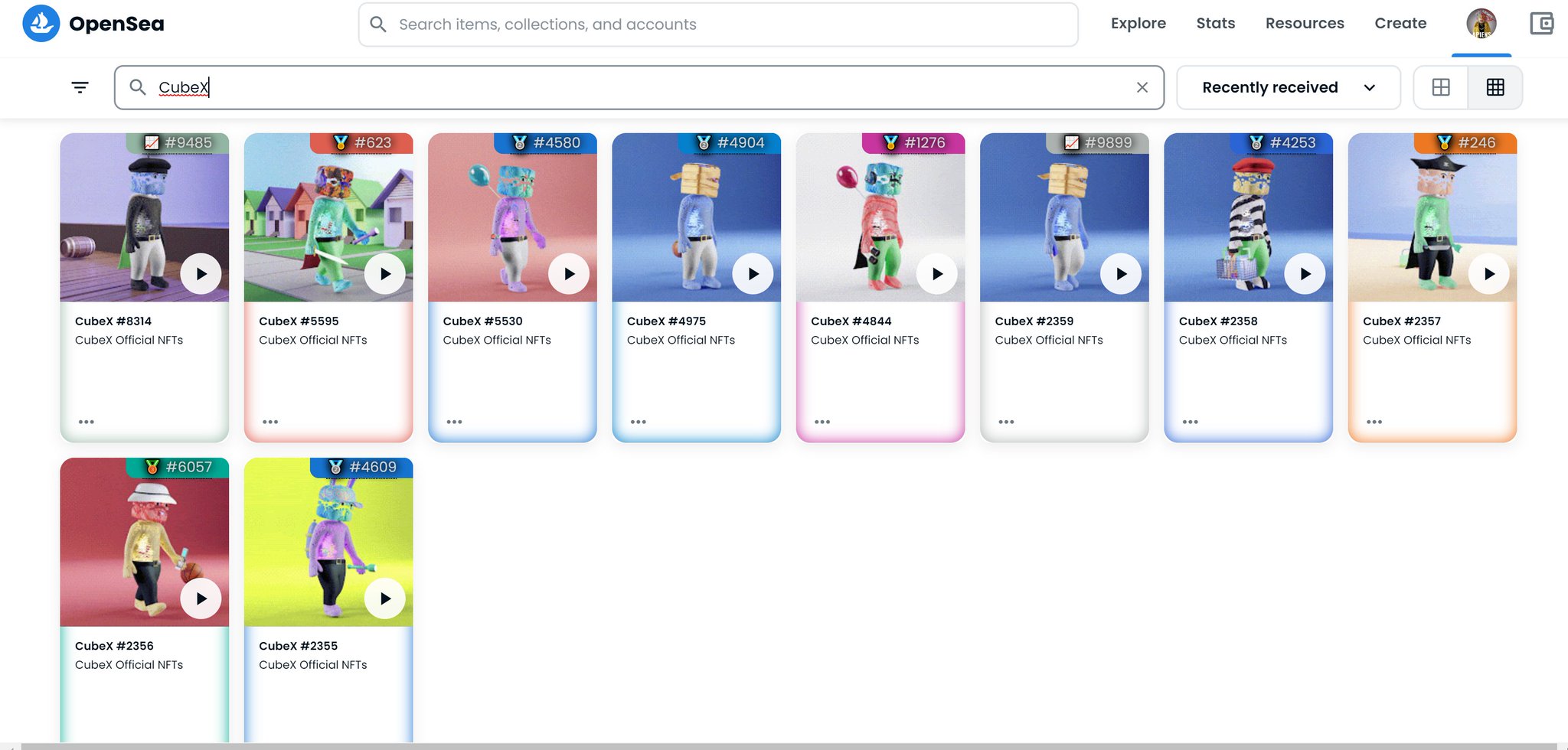
Task: Play the CubeX #8314 video
Action: click(x=201, y=273)
